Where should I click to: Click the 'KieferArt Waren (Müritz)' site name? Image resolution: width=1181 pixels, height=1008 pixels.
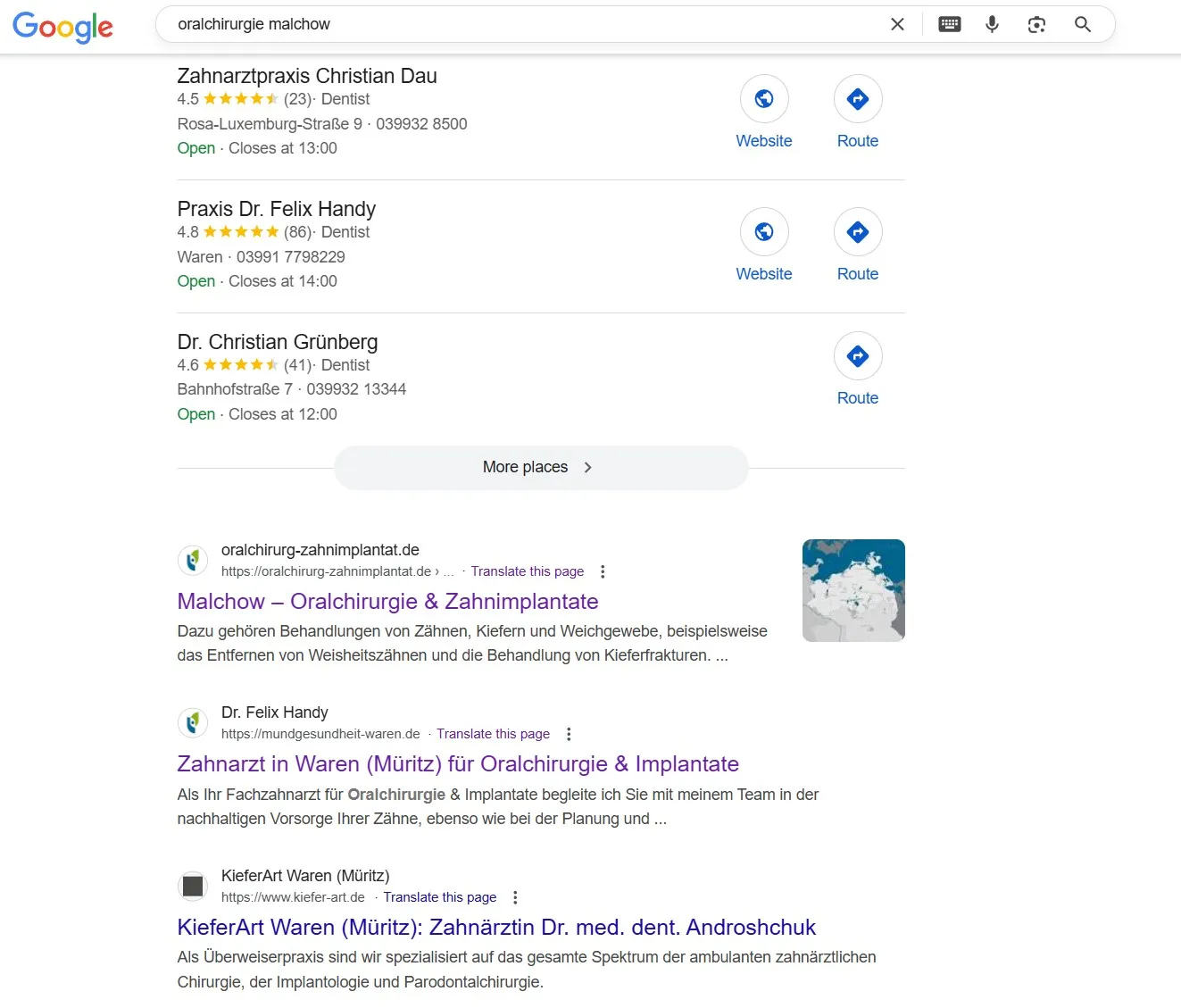[x=305, y=876]
